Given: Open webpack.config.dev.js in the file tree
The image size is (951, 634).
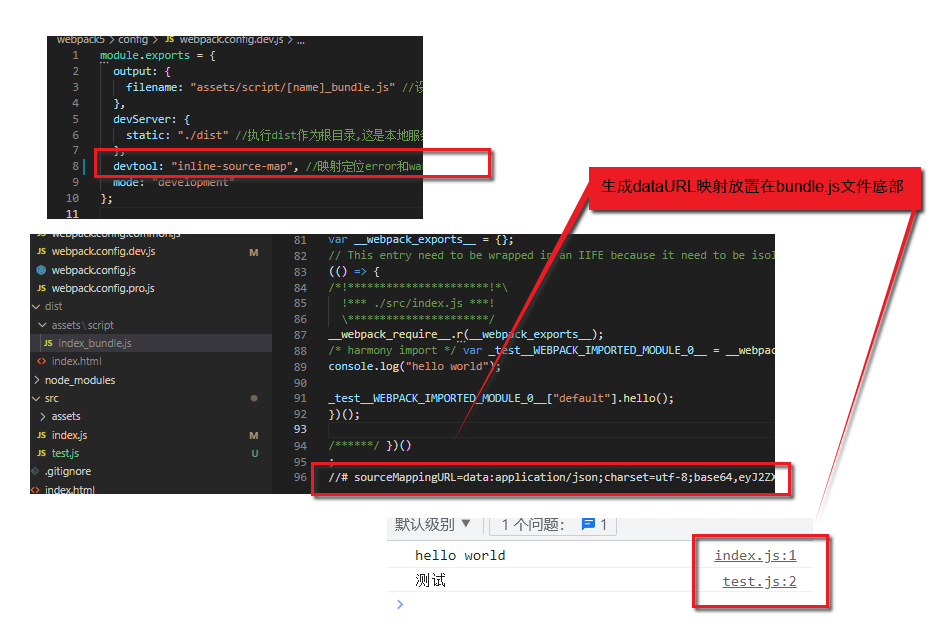Looking at the screenshot, I should click(103, 251).
